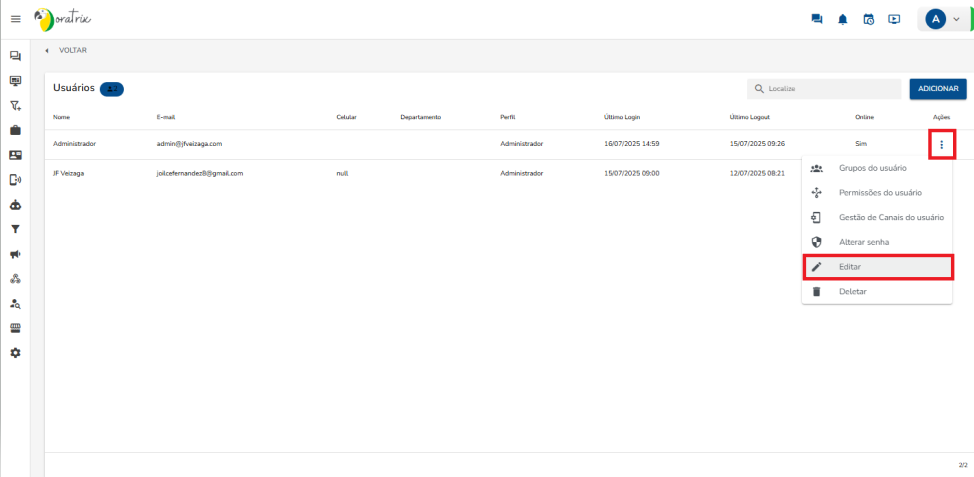
Task: Click the monitor dashboard icon in sidebar
Action: 15,80
